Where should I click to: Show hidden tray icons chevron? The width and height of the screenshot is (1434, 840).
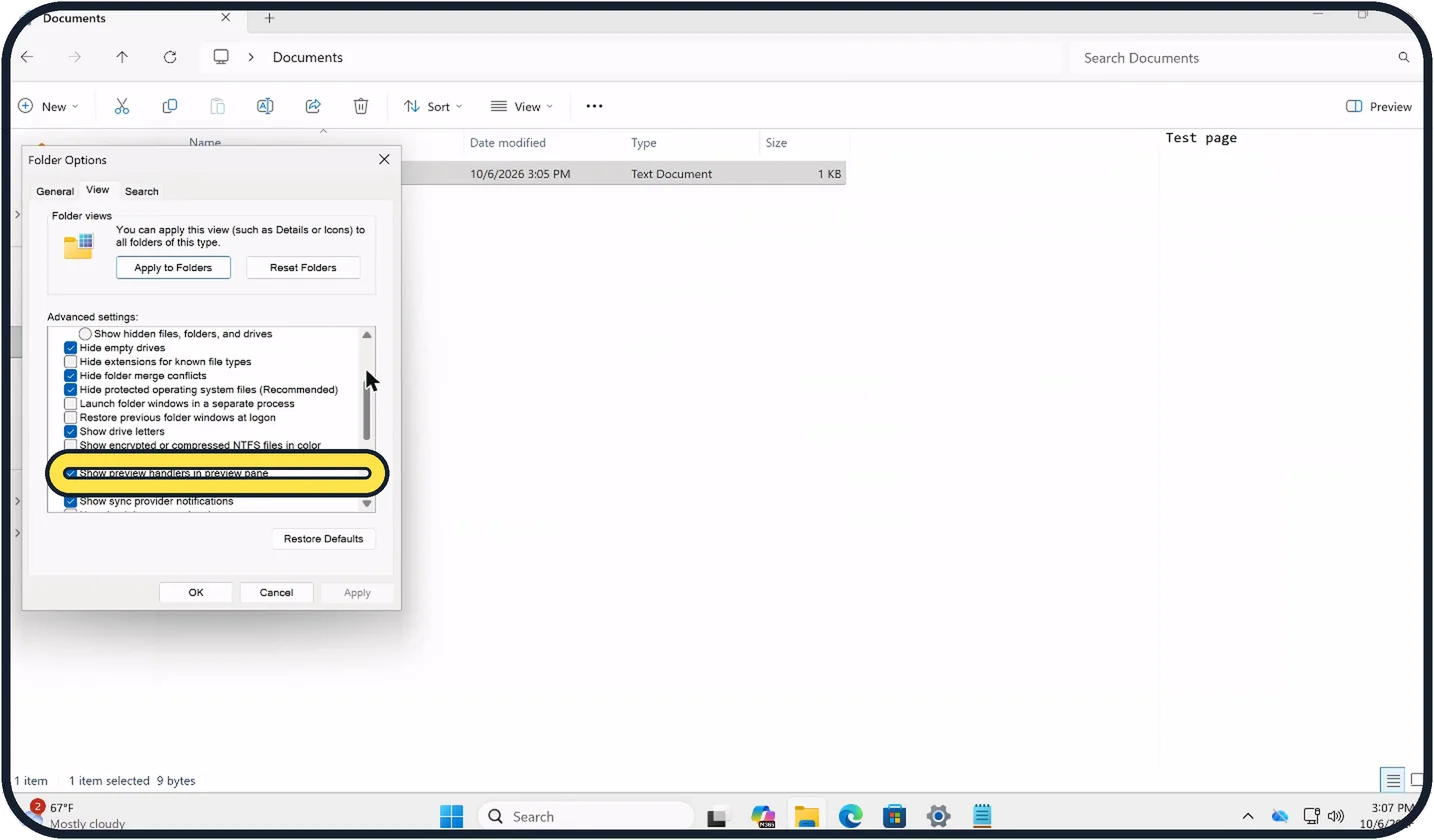pos(1248,816)
